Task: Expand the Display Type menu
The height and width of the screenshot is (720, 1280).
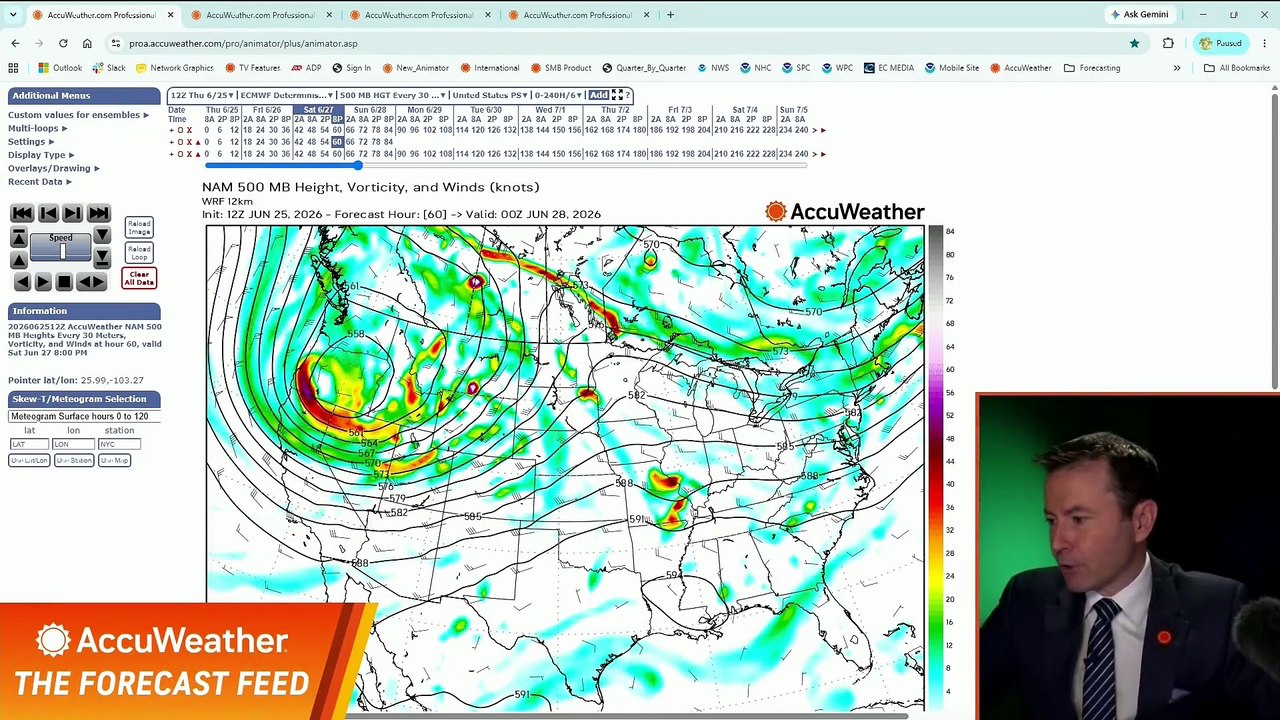Action: [41, 155]
